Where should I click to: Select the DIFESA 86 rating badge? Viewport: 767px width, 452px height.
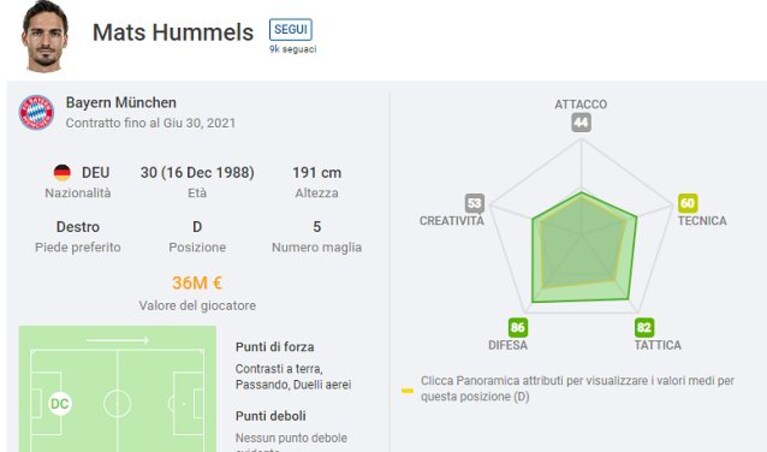518,327
